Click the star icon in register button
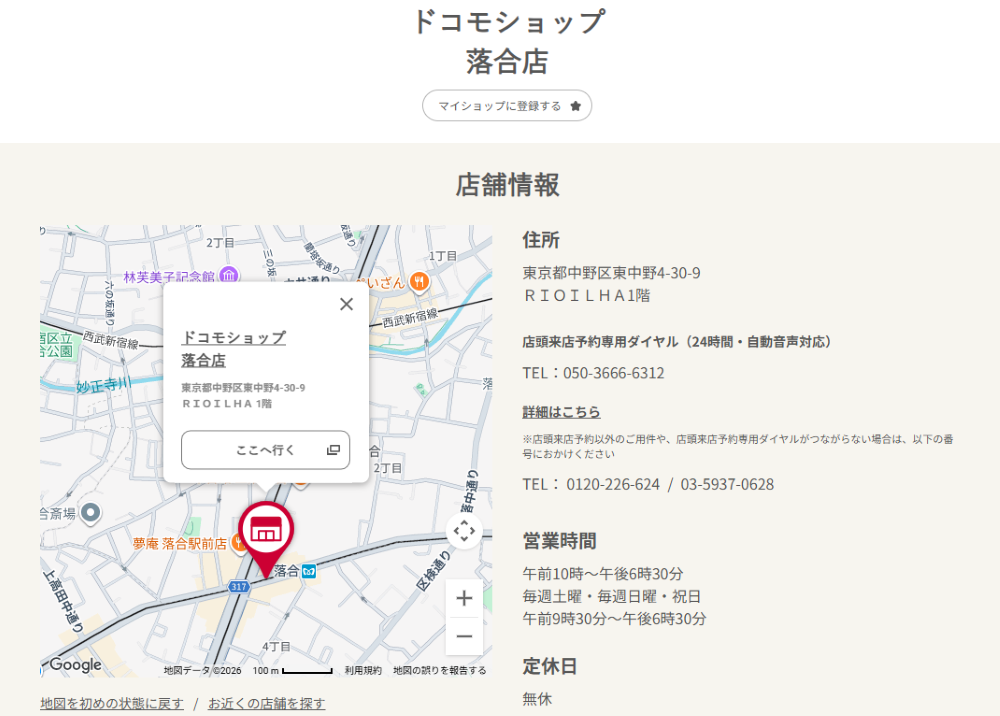 (x=575, y=106)
